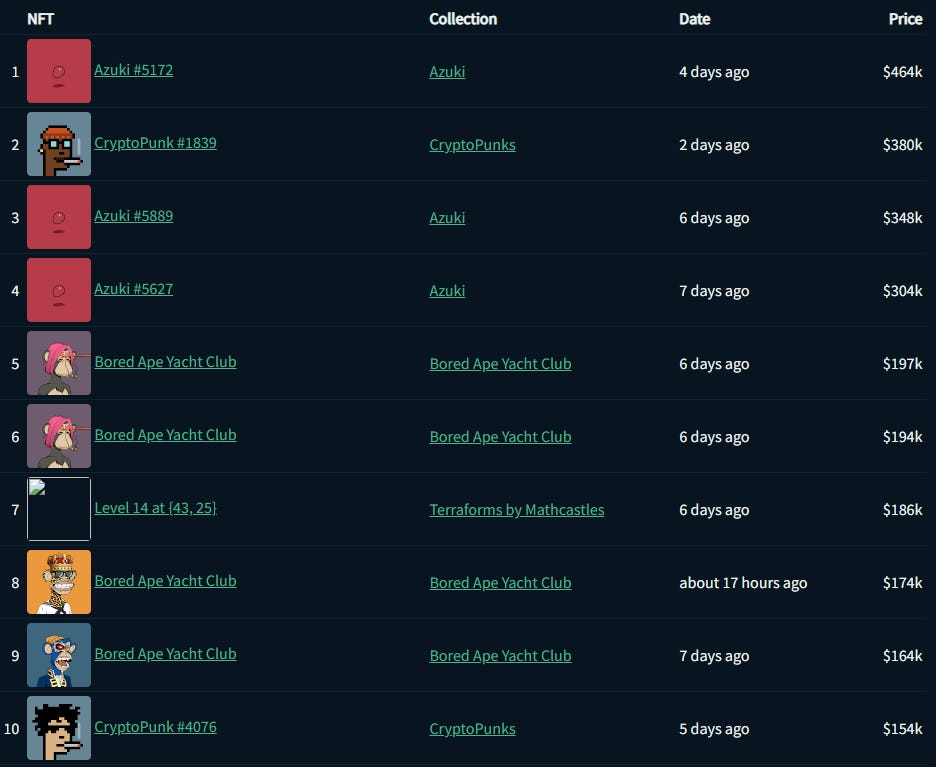Click the Date column header
The width and height of the screenshot is (936, 767).
click(x=695, y=19)
